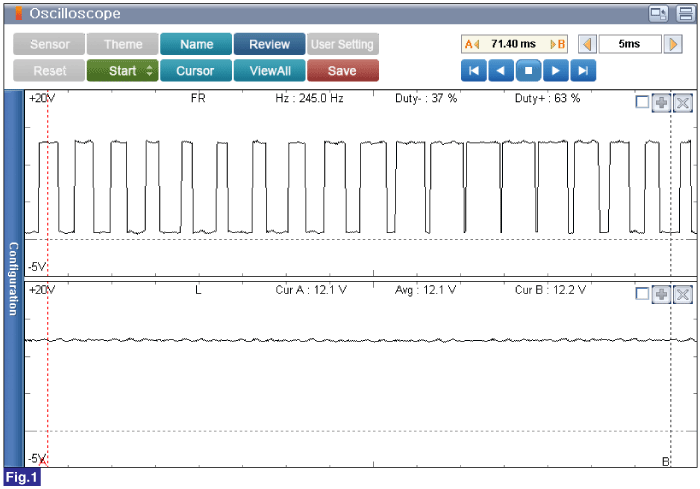Decrease time base with left arrow

click(587, 44)
